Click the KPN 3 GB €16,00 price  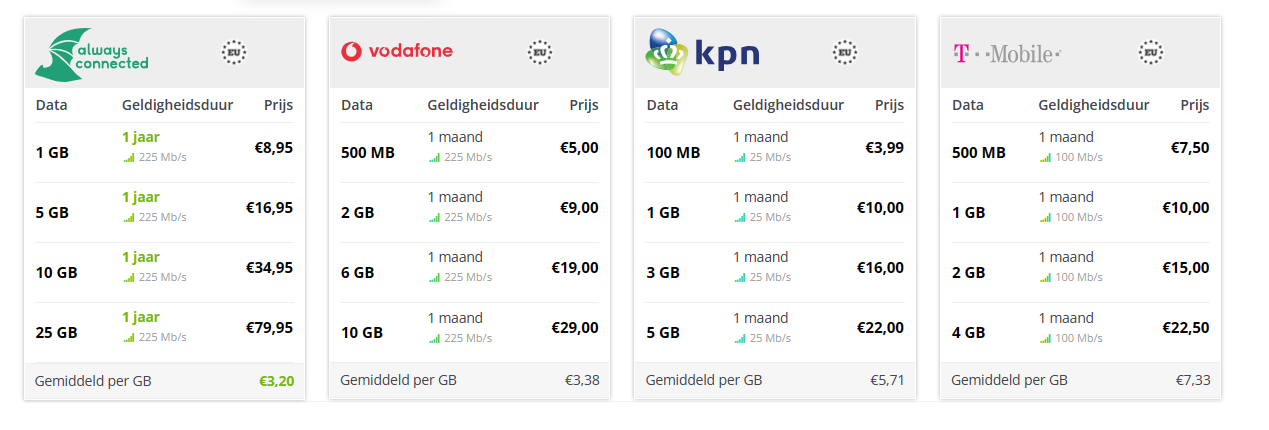pyautogui.click(x=880, y=267)
